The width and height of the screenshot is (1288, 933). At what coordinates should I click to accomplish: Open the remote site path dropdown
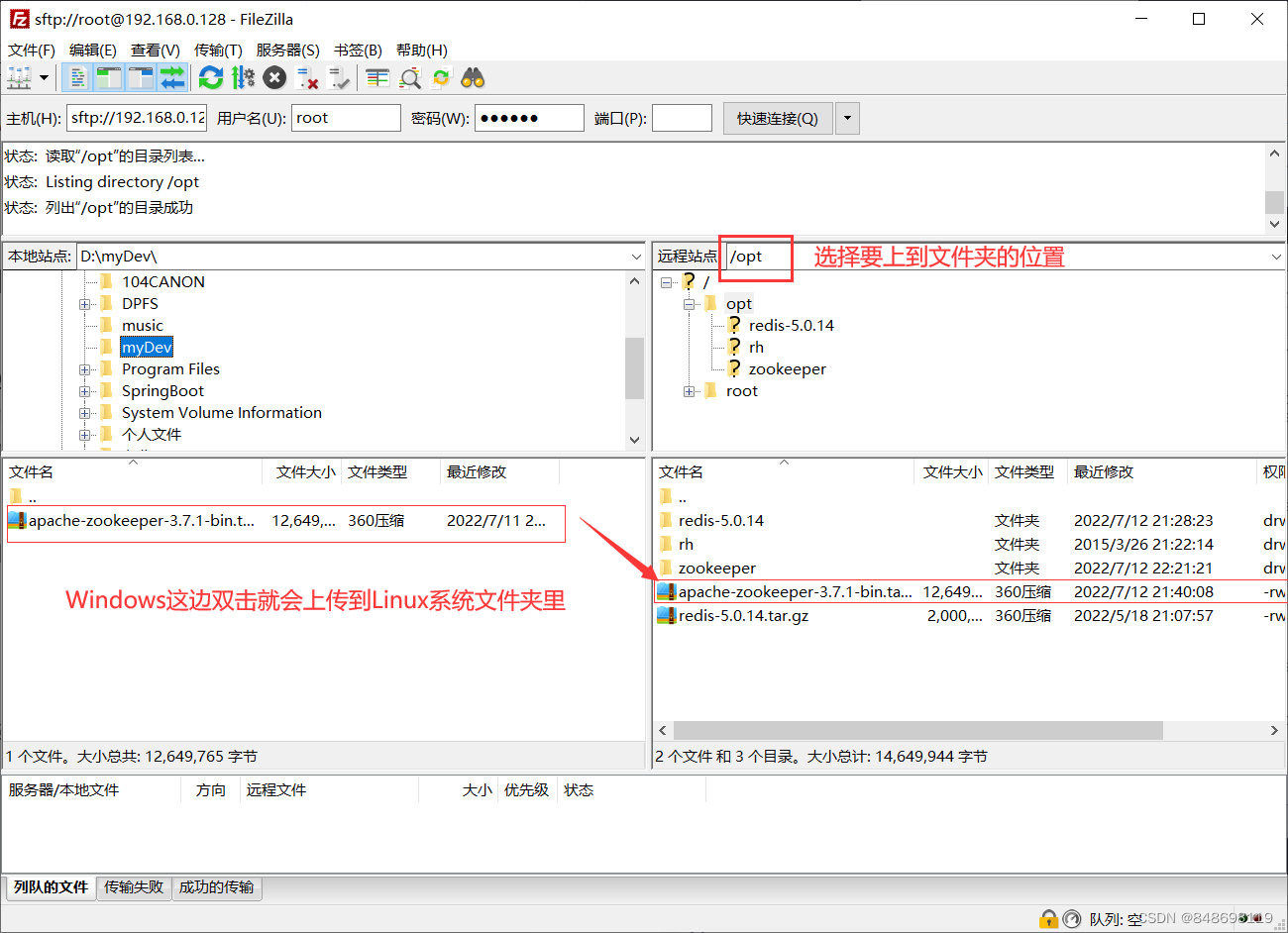pos(1276,257)
